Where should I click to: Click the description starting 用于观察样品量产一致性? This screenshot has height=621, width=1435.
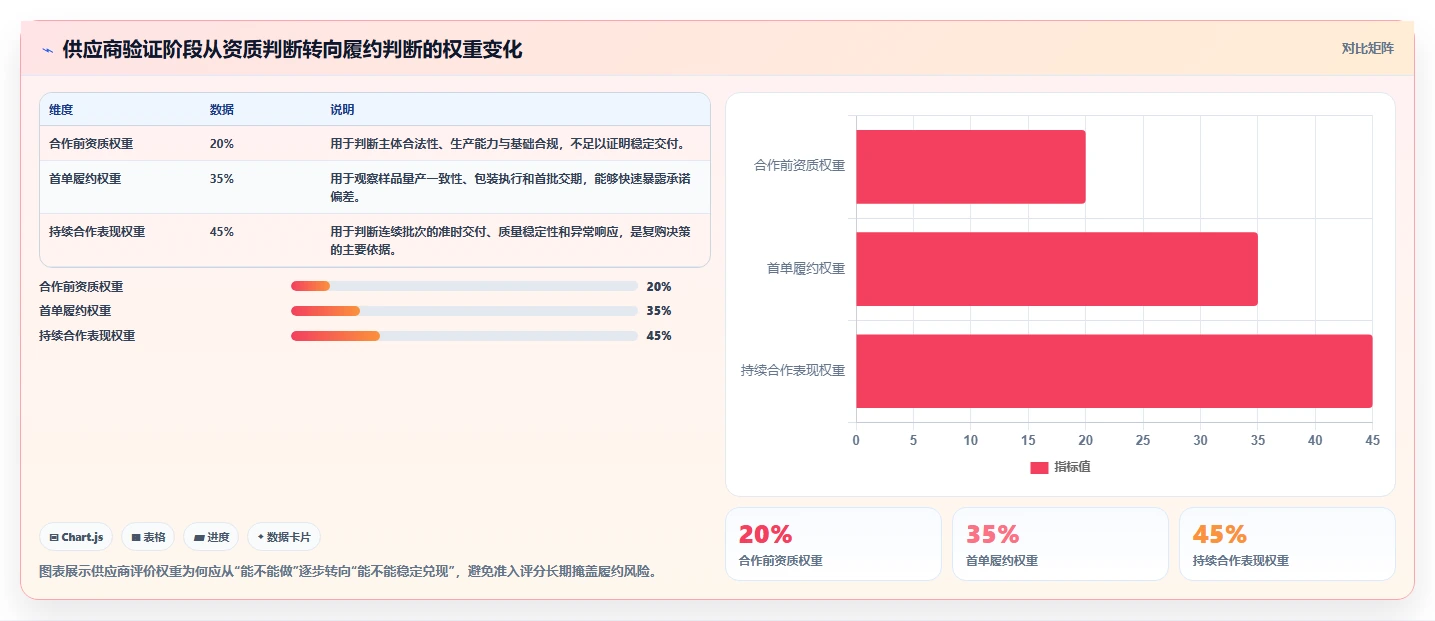510,188
